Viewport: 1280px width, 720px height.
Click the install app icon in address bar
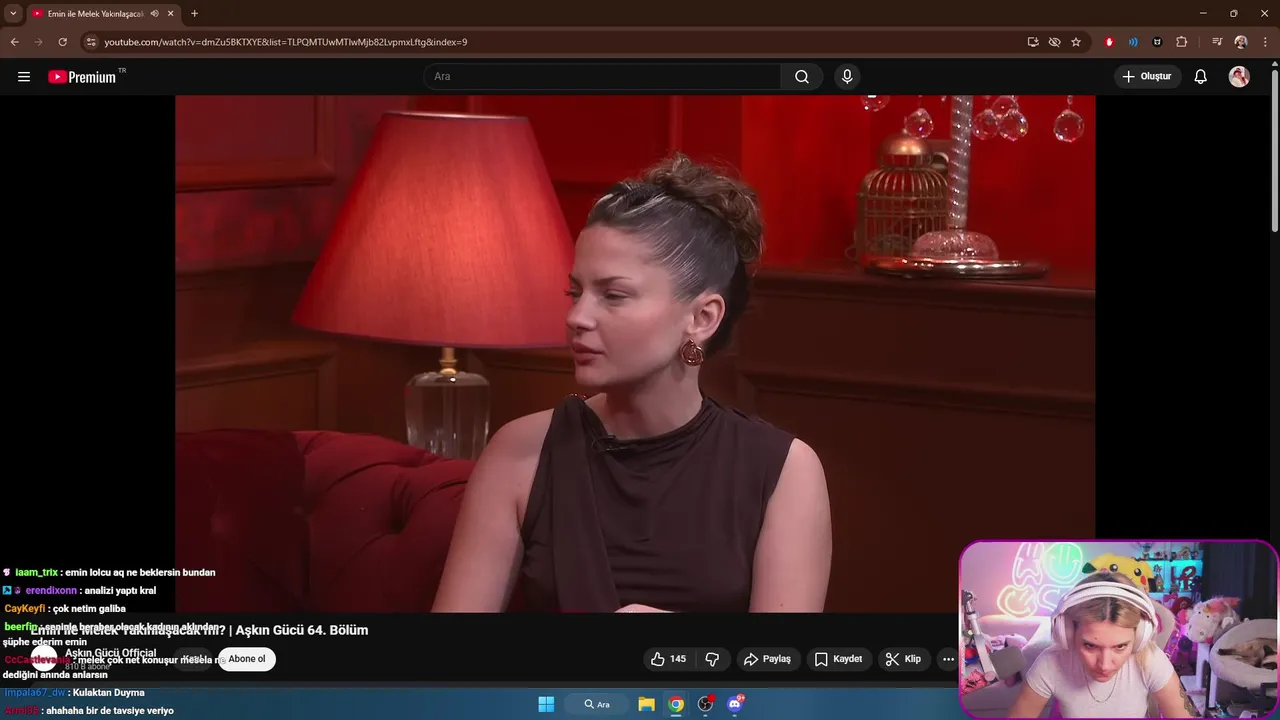coord(1033,42)
